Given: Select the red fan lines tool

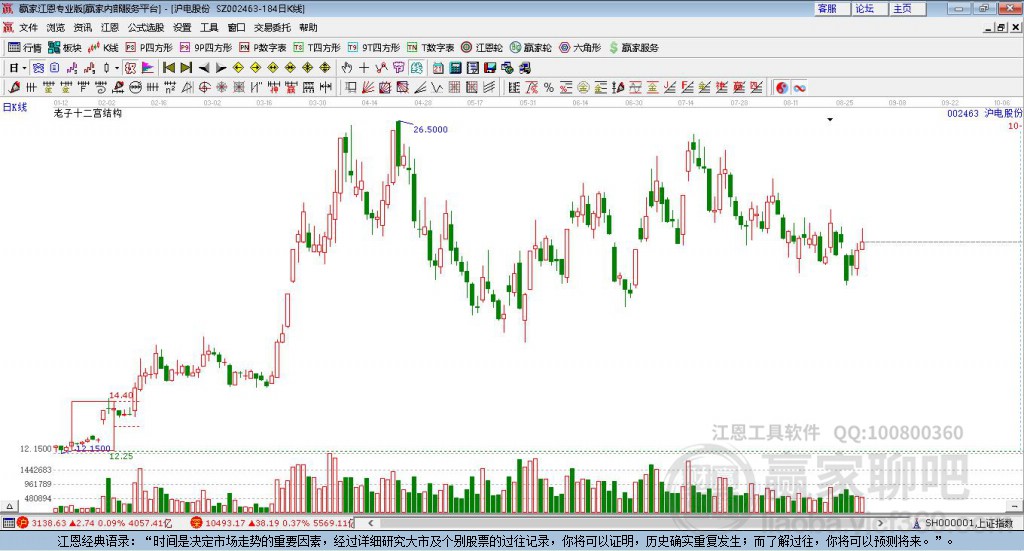Looking at the screenshot, I should point(368,87).
